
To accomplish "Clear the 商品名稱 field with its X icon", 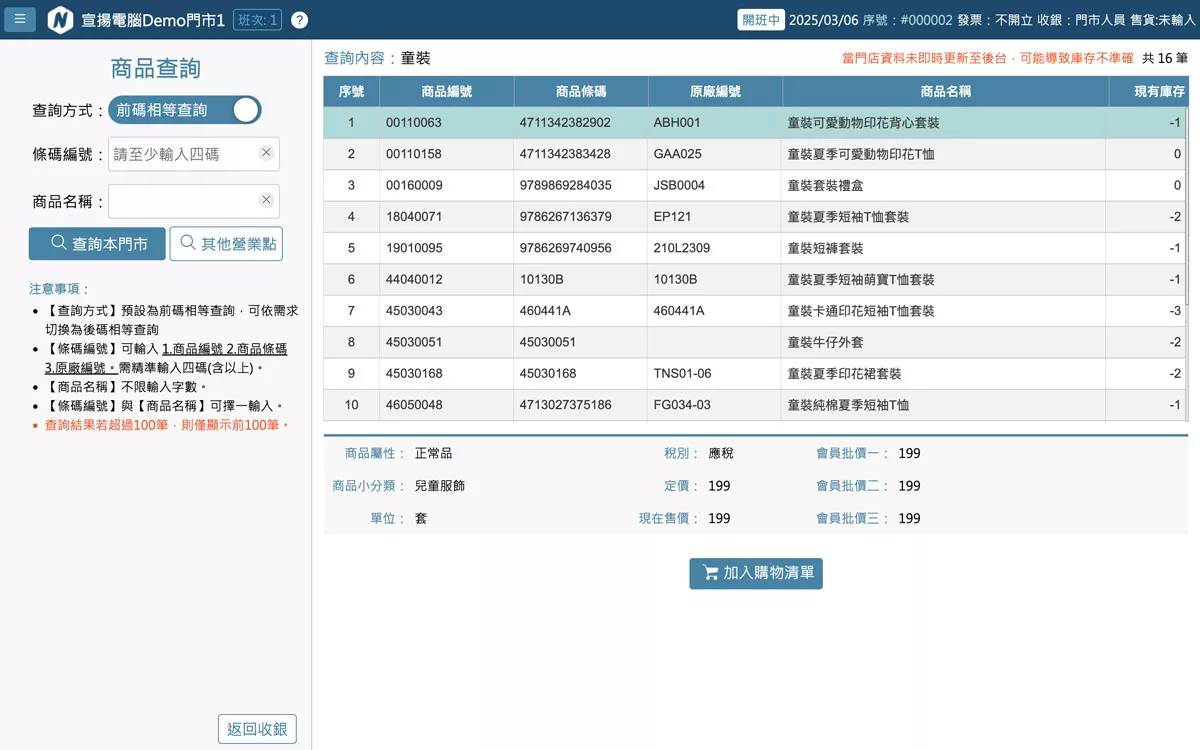I will tap(266, 200).
